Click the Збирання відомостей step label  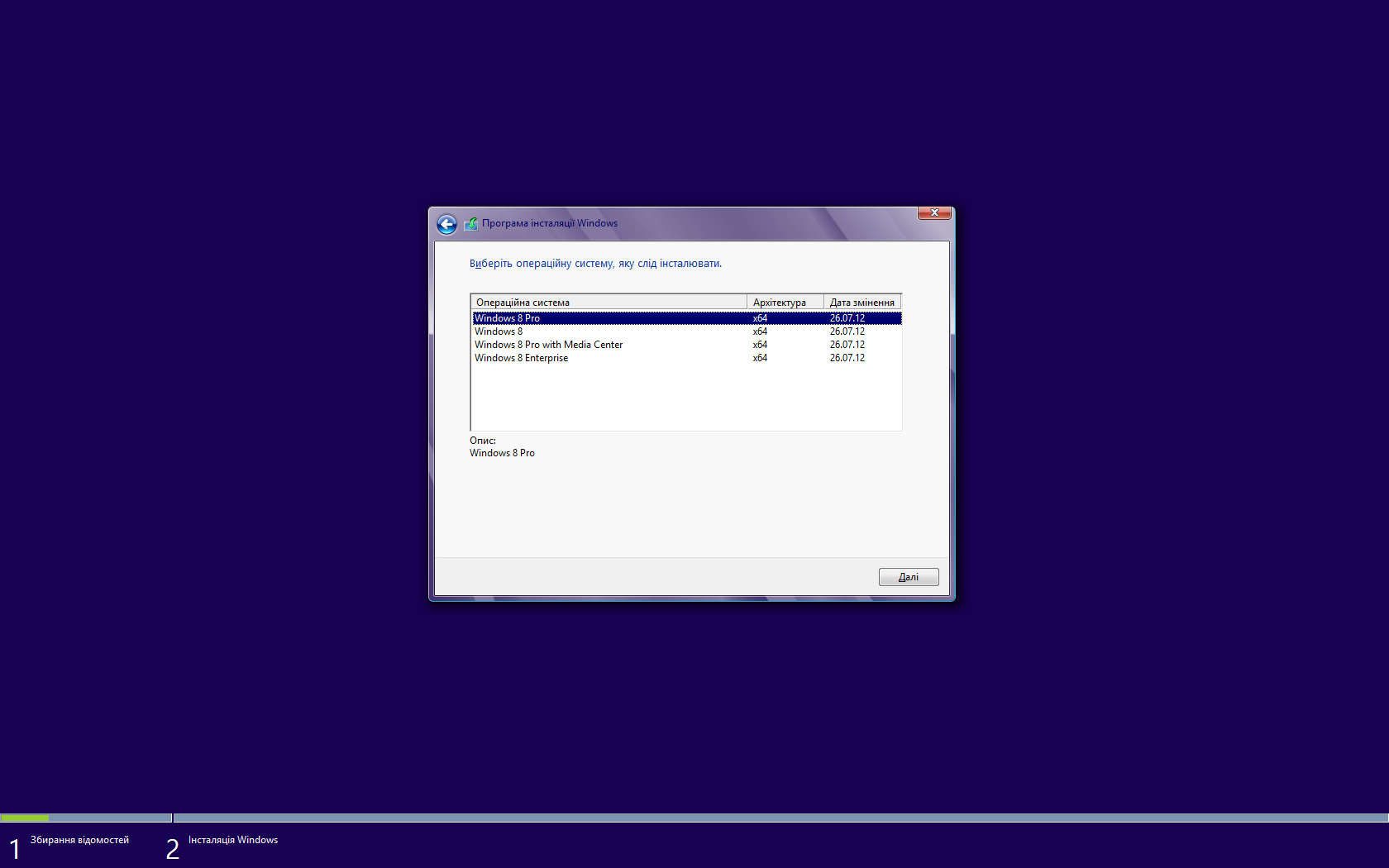pyautogui.click(x=79, y=840)
